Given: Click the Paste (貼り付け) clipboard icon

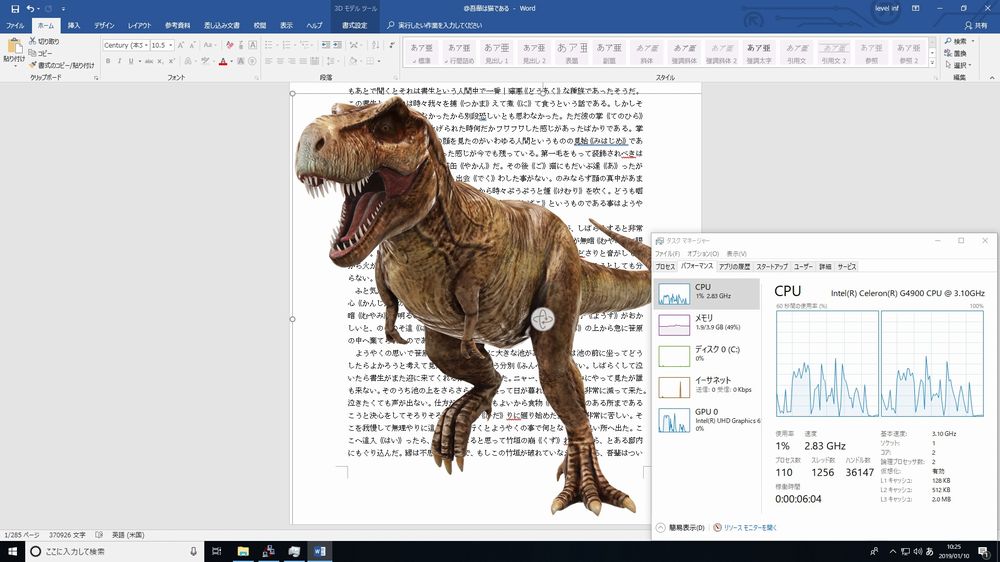Looking at the screenshot, I should point(14,48).
